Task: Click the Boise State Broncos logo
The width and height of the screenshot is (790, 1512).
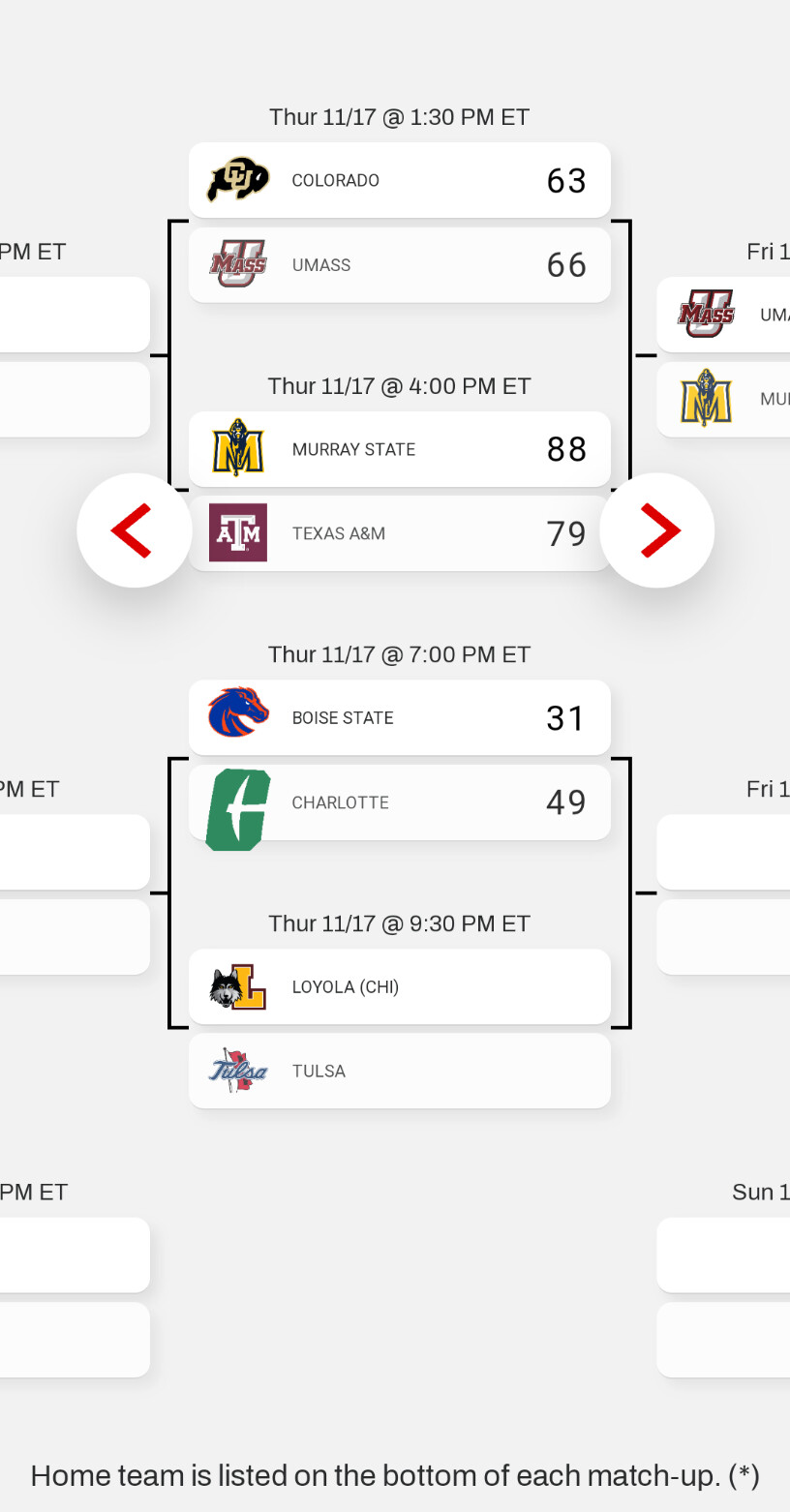Action: pos(238,713)
